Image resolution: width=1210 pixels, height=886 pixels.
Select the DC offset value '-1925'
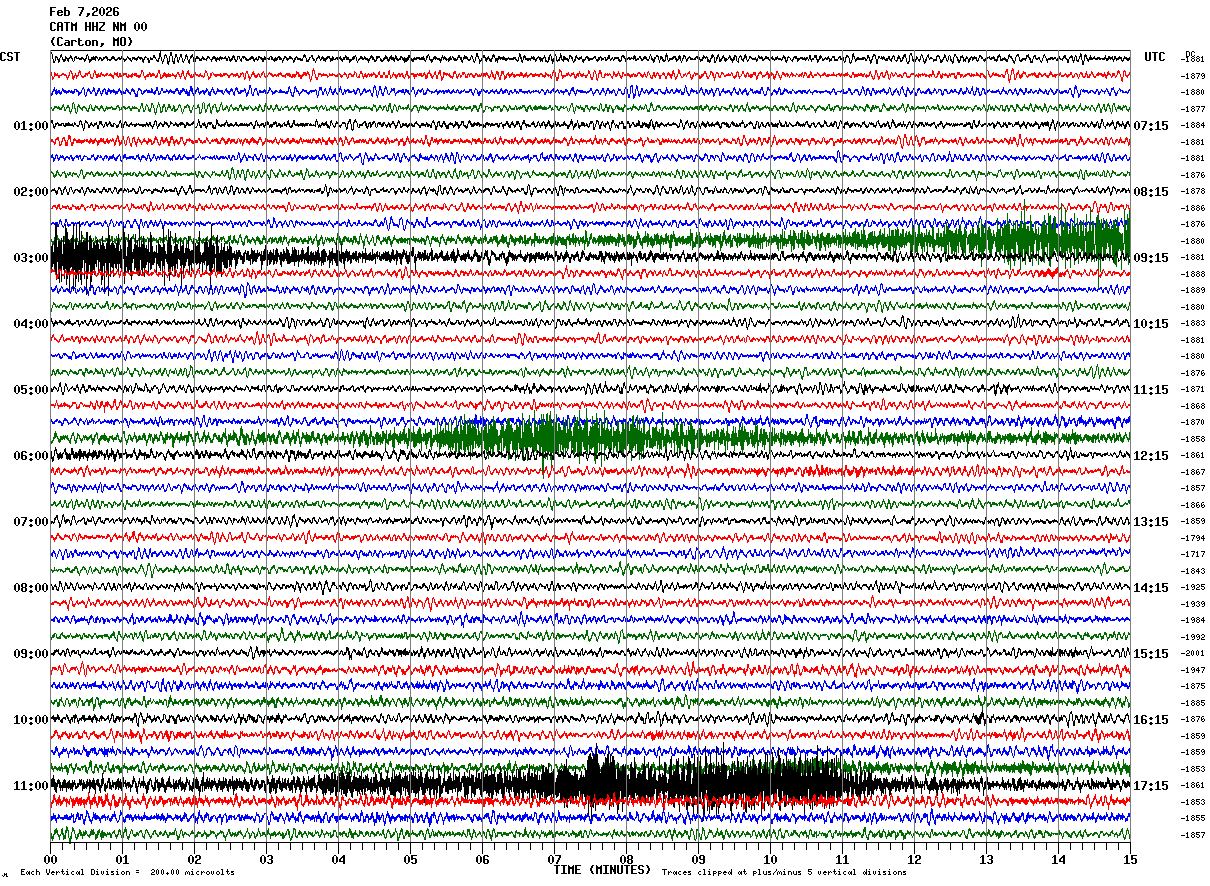[x=1193, y=587]
